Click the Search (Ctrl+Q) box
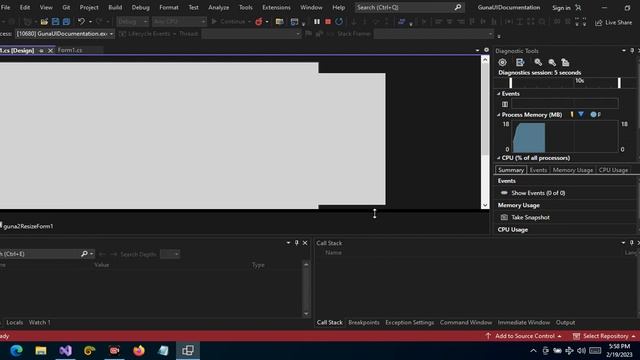This screenshot has width=640, height=360. (409, 7)
